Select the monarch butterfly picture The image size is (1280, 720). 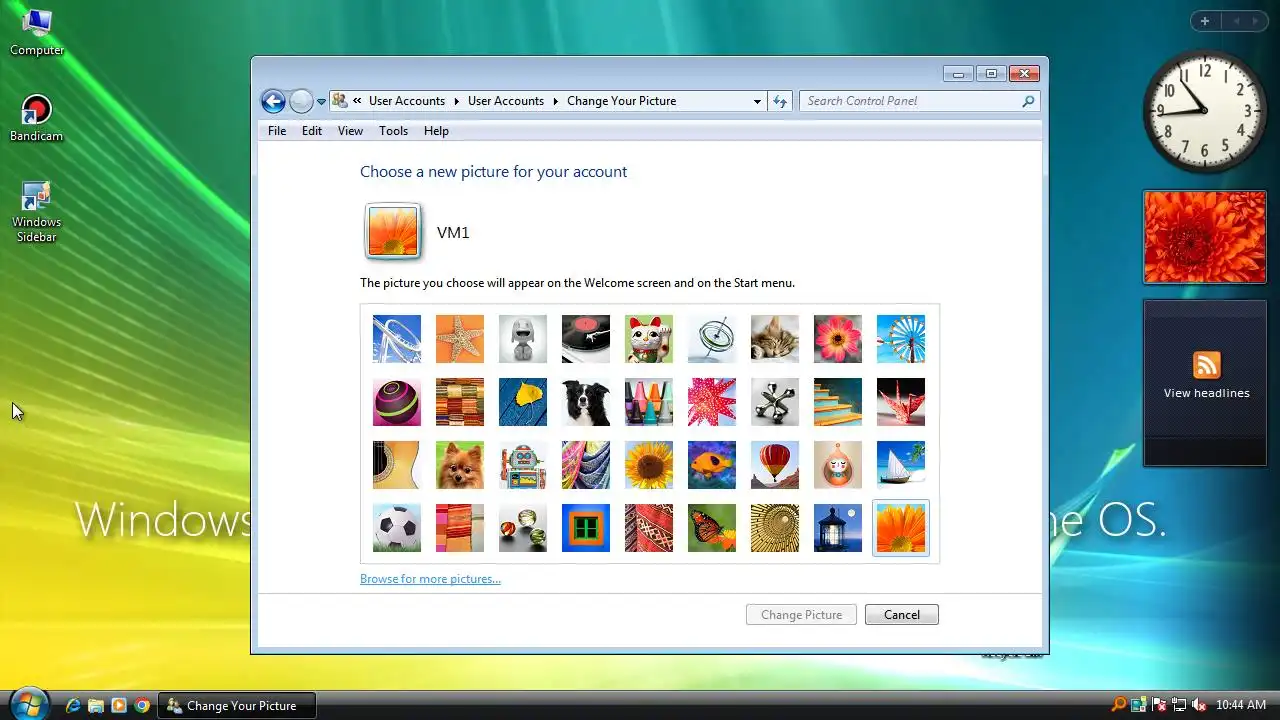point(712,528)
